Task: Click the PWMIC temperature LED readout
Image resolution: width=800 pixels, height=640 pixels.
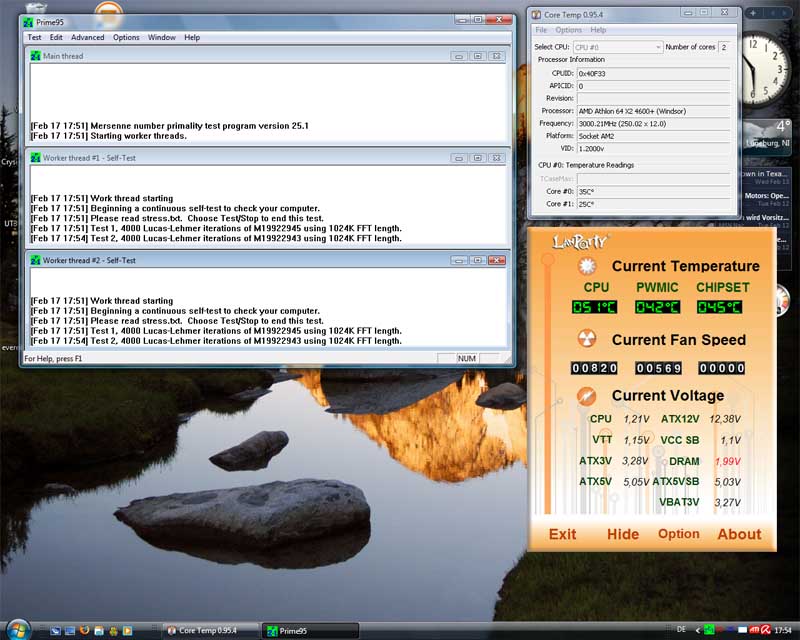Action: point(657,307)
